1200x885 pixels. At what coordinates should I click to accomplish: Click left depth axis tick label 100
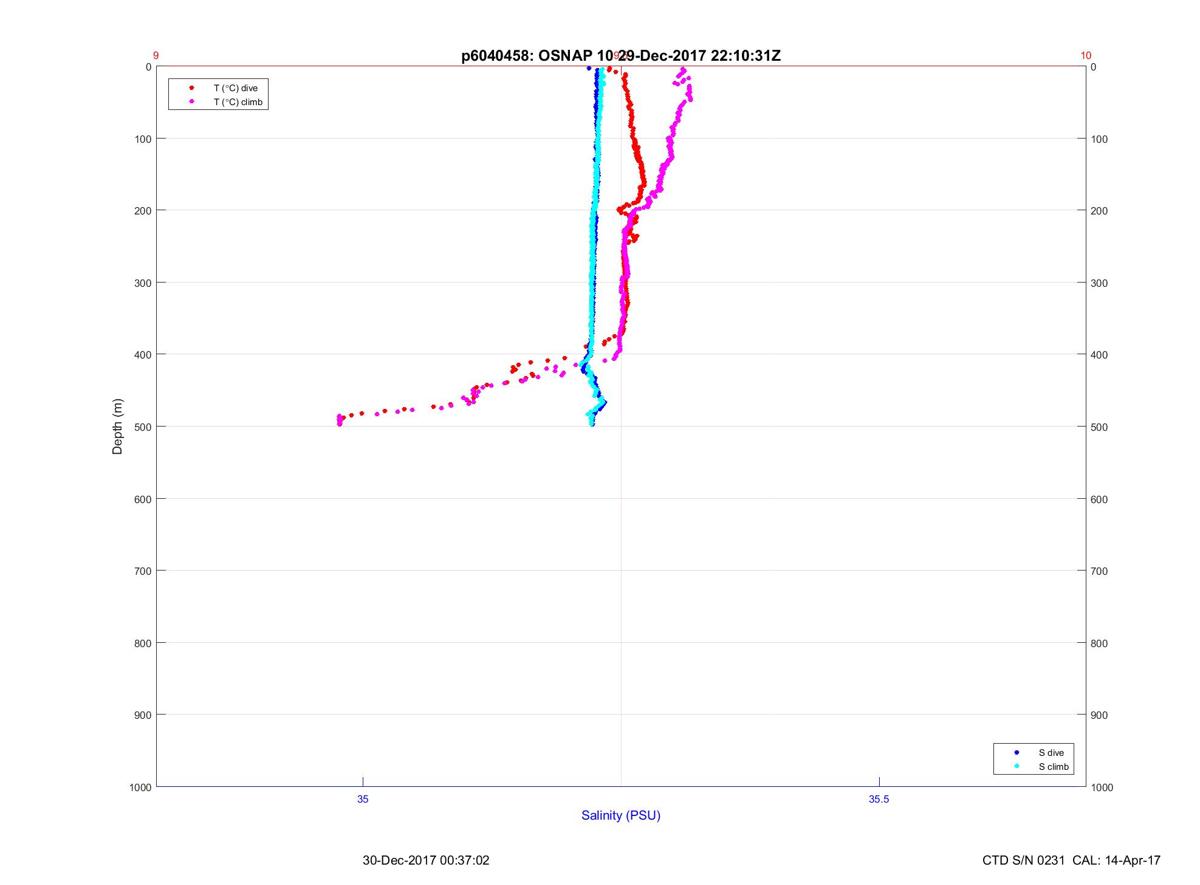coord(143,139)
